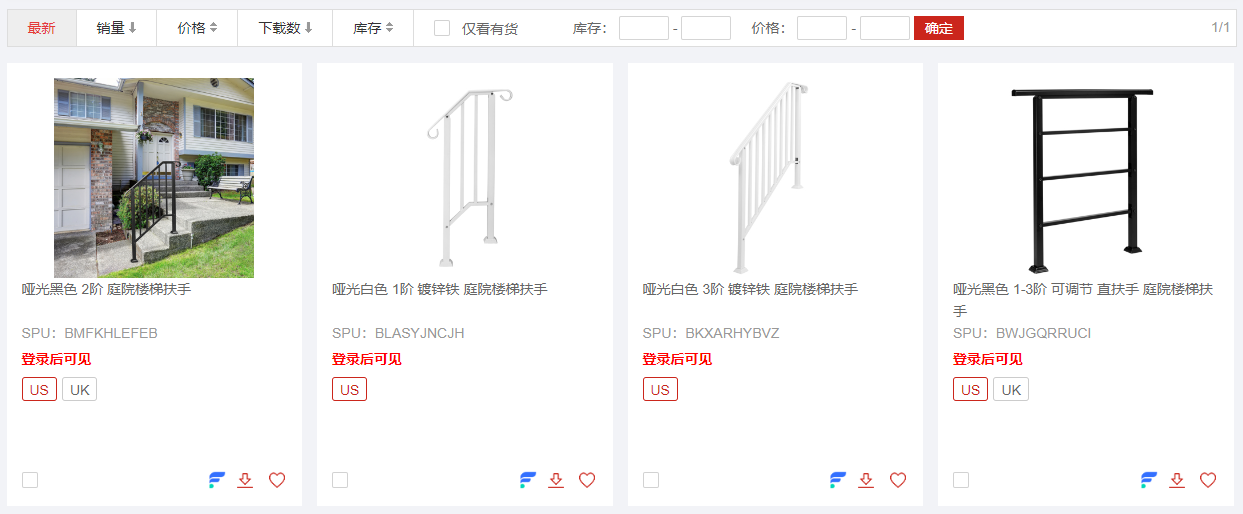
Task: Sort by 下载数 tab
Action: [x=285, y=28]
